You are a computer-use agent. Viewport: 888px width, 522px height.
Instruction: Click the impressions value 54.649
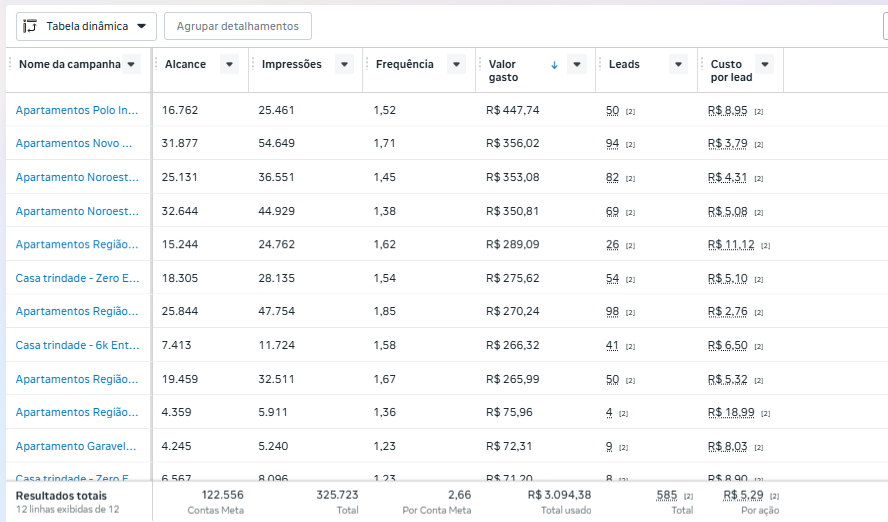(x=276, y=143)
